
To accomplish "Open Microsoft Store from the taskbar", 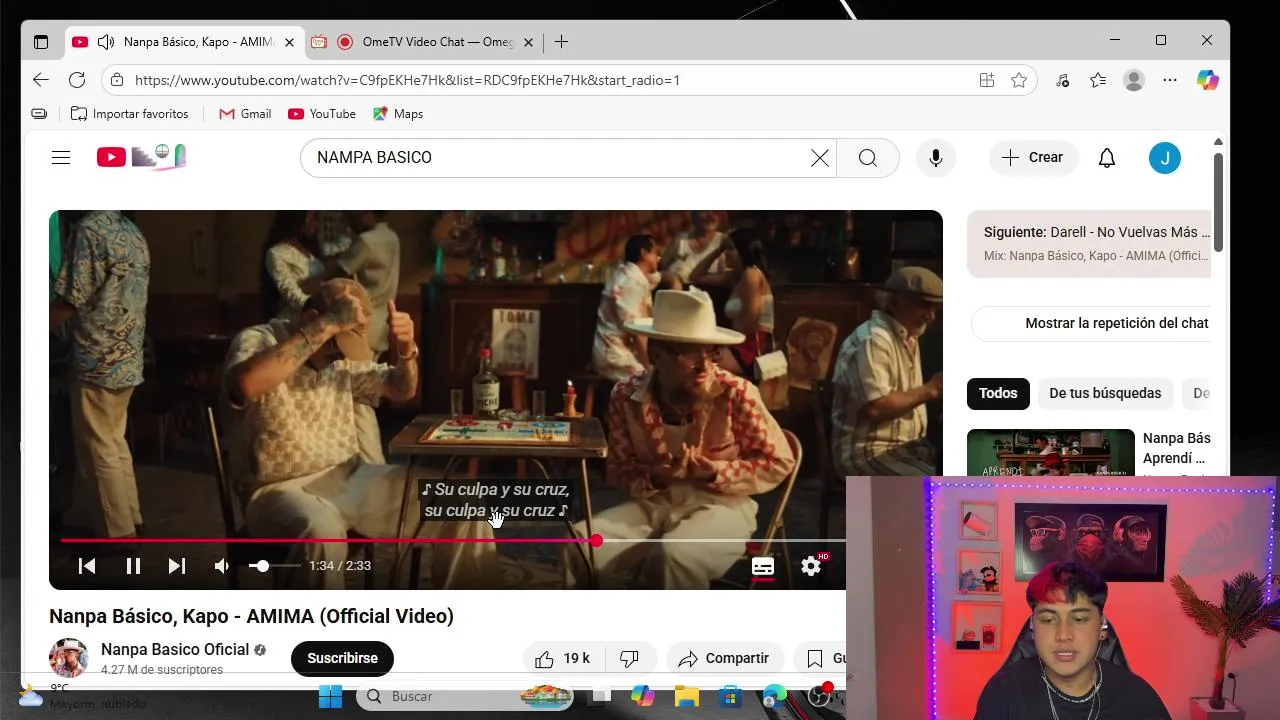I will [x=731, y=696].
